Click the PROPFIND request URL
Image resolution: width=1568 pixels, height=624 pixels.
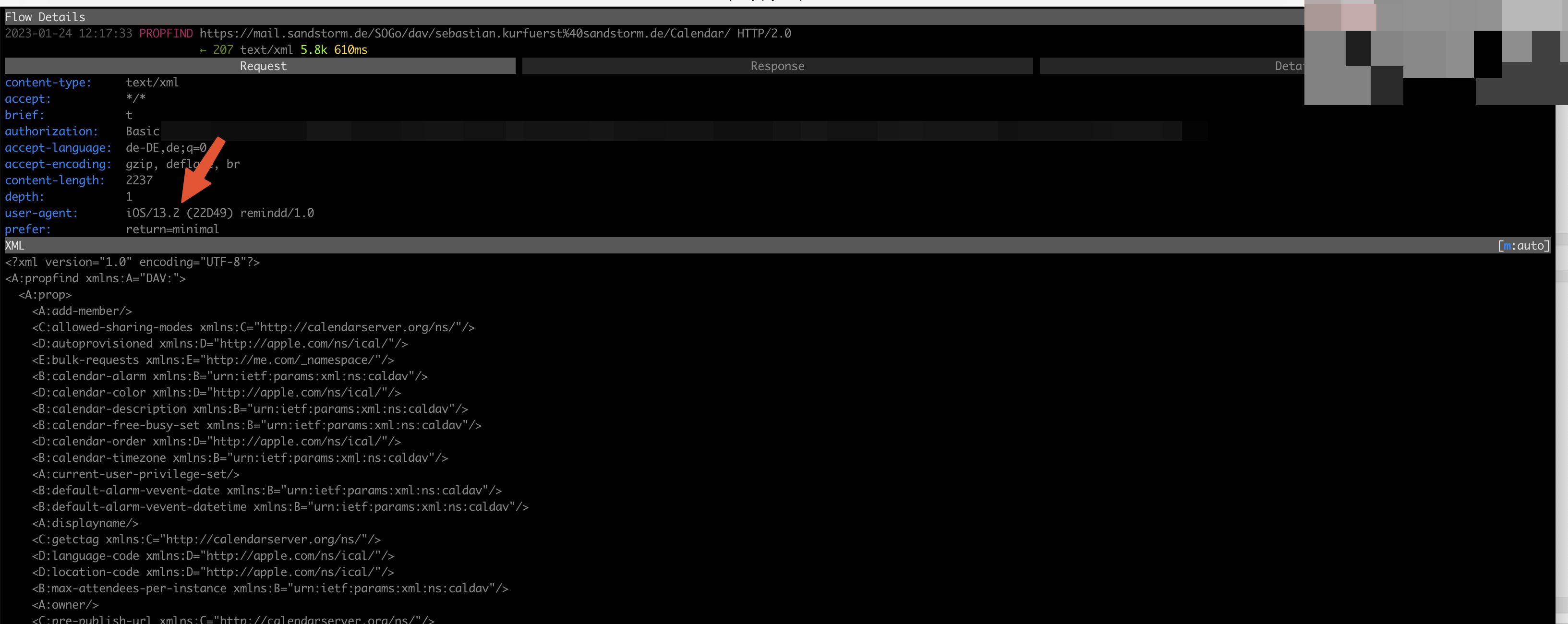tap(464, 34)
